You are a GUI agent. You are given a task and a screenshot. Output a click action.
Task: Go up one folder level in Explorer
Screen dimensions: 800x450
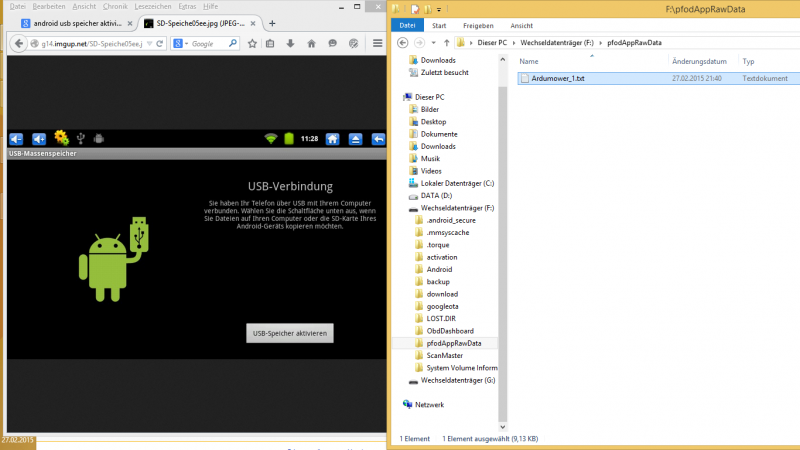coord(446,43)
